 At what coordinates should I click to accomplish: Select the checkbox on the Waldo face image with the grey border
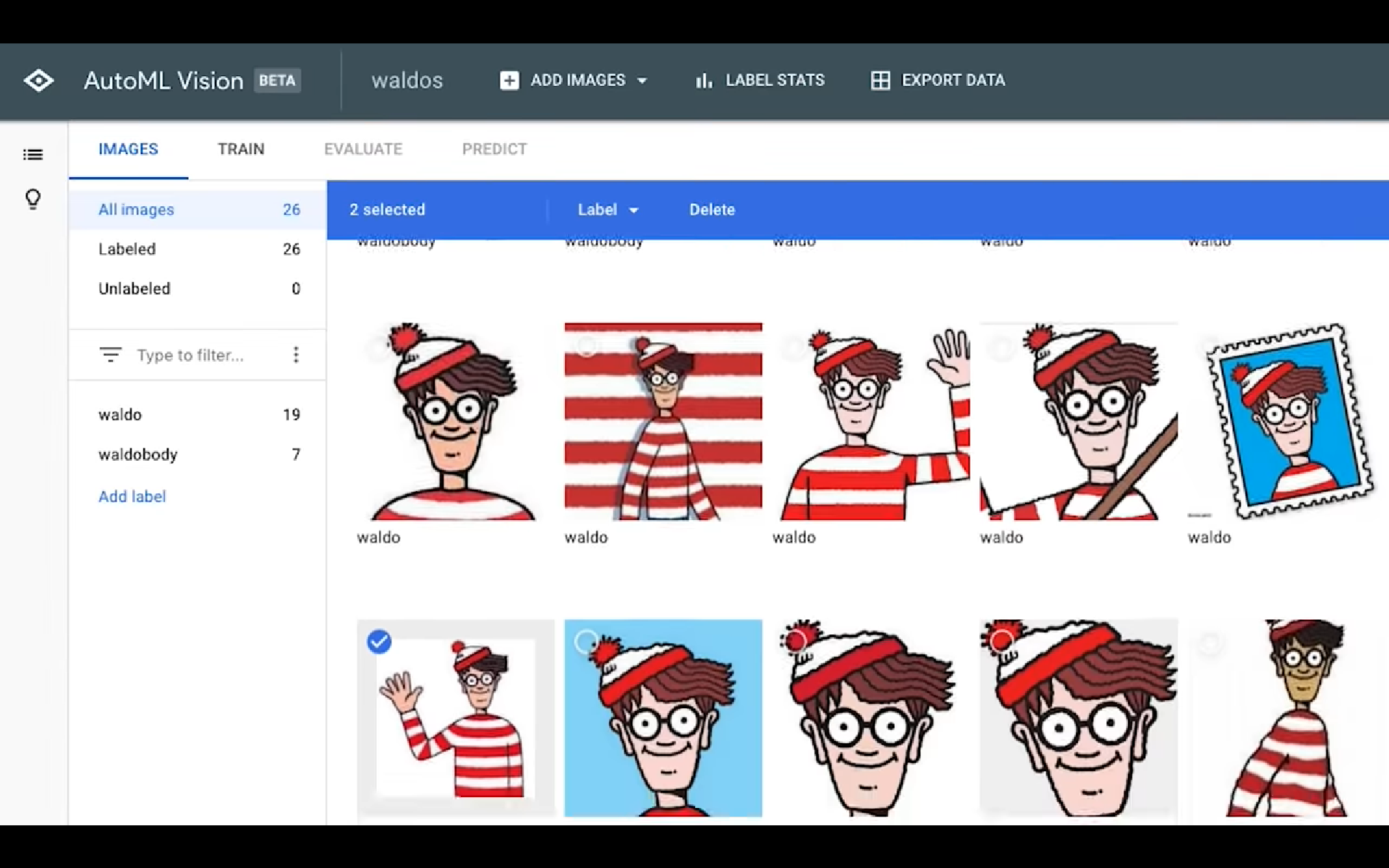click(x=1001, y=642)
